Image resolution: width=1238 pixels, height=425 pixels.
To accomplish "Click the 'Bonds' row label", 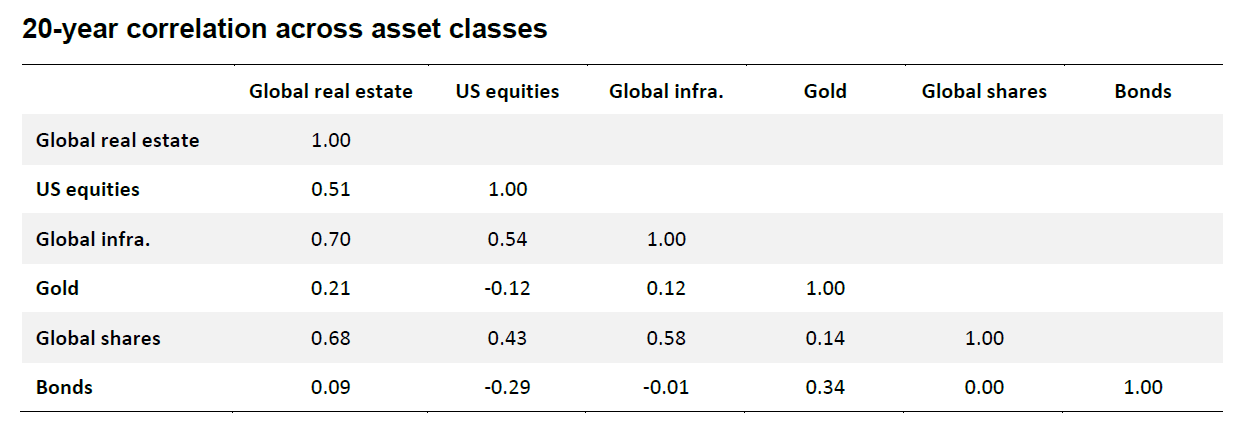I will 64,387.
